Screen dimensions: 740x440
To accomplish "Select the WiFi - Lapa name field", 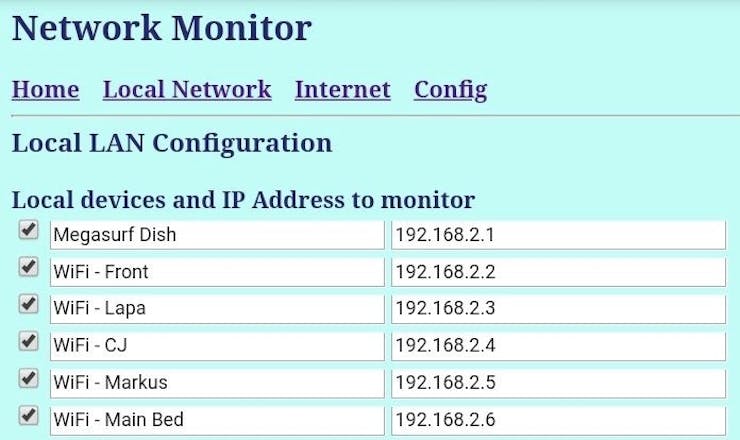I will point(217,309).
